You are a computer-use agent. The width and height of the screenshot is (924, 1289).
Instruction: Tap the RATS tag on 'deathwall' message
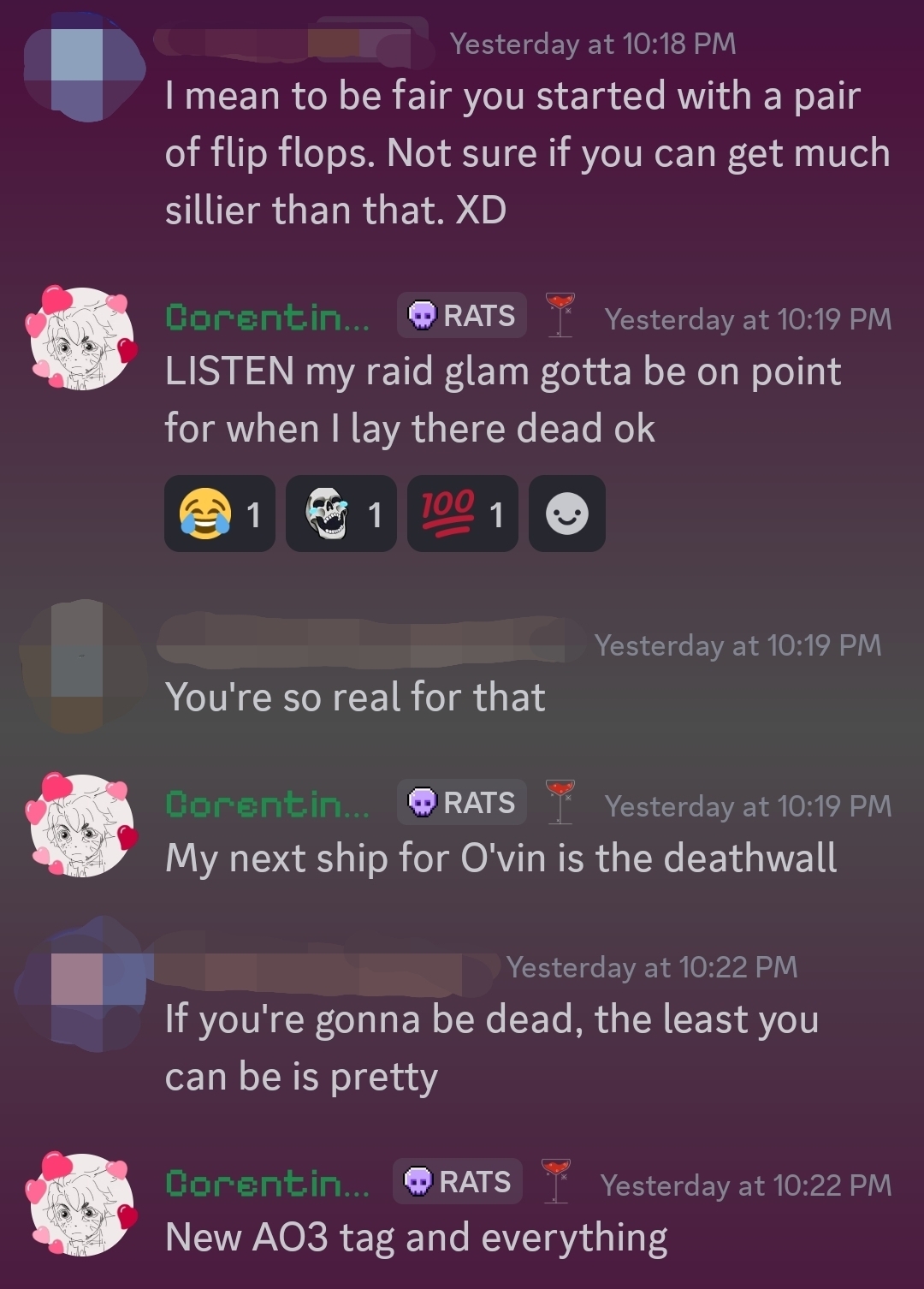pos(462,803)
